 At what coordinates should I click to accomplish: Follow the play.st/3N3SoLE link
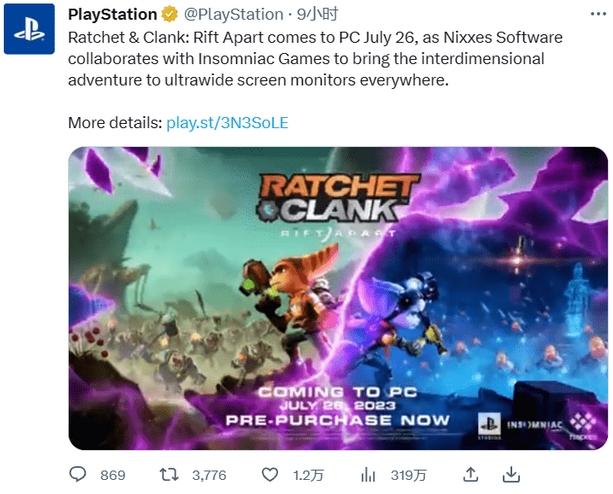coord(227,122)
